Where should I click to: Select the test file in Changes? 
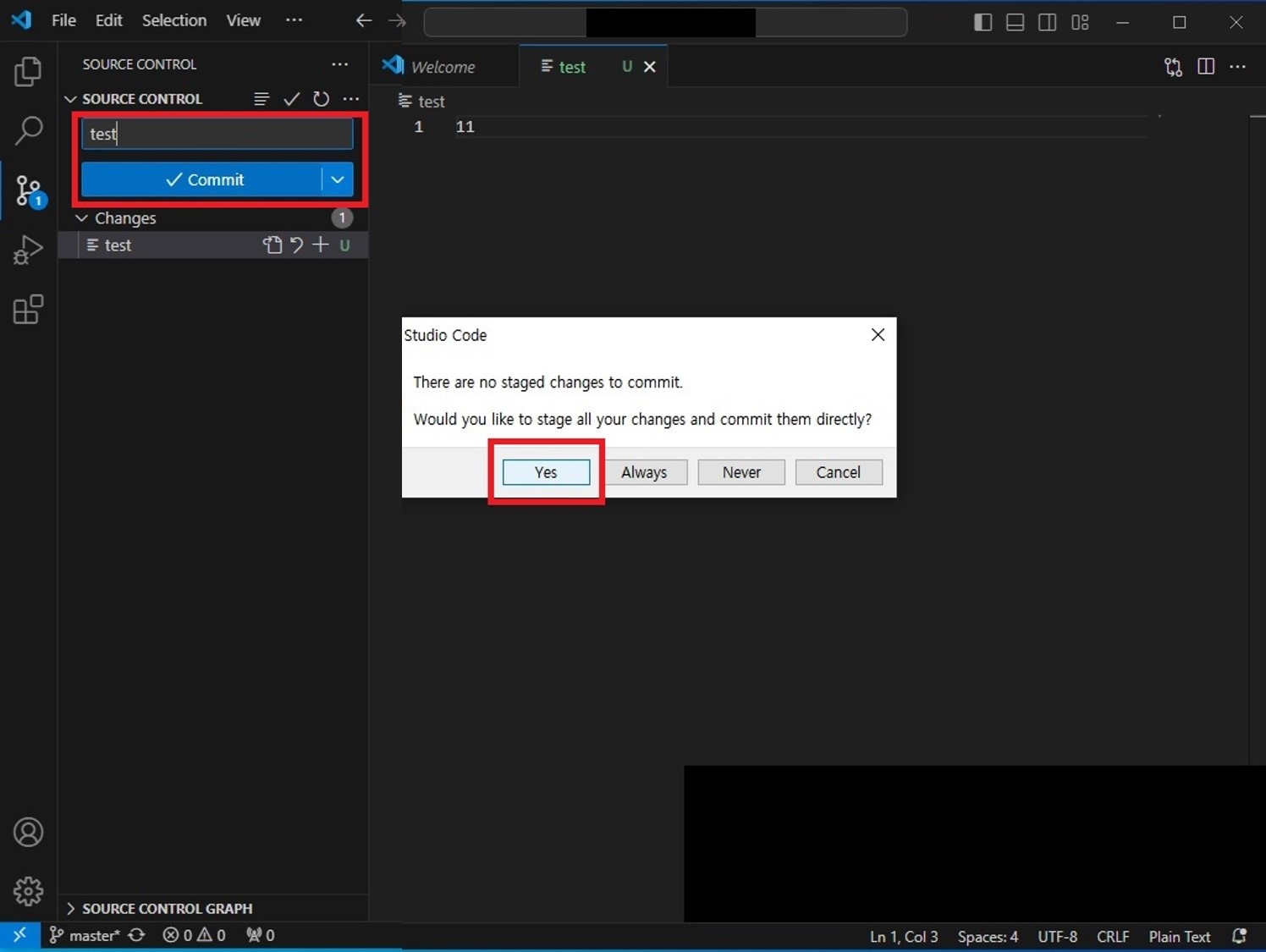[212, 245]
